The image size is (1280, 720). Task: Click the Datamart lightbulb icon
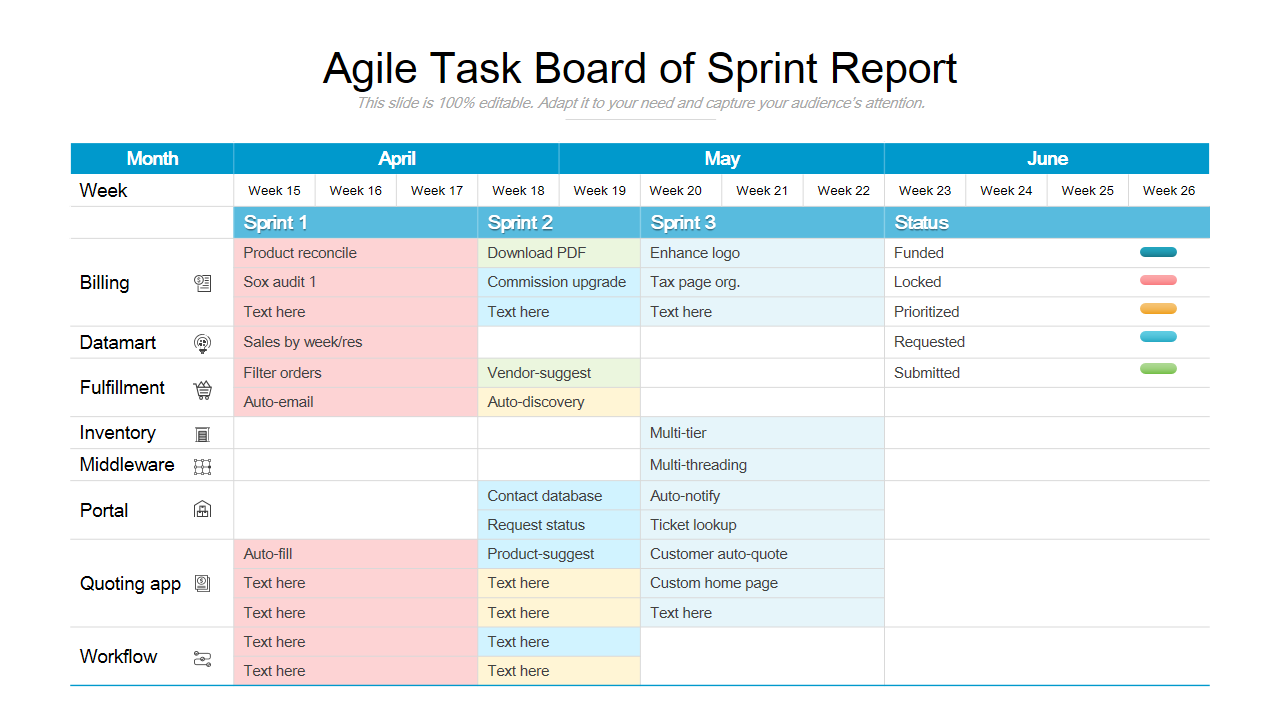pos(203,343)
